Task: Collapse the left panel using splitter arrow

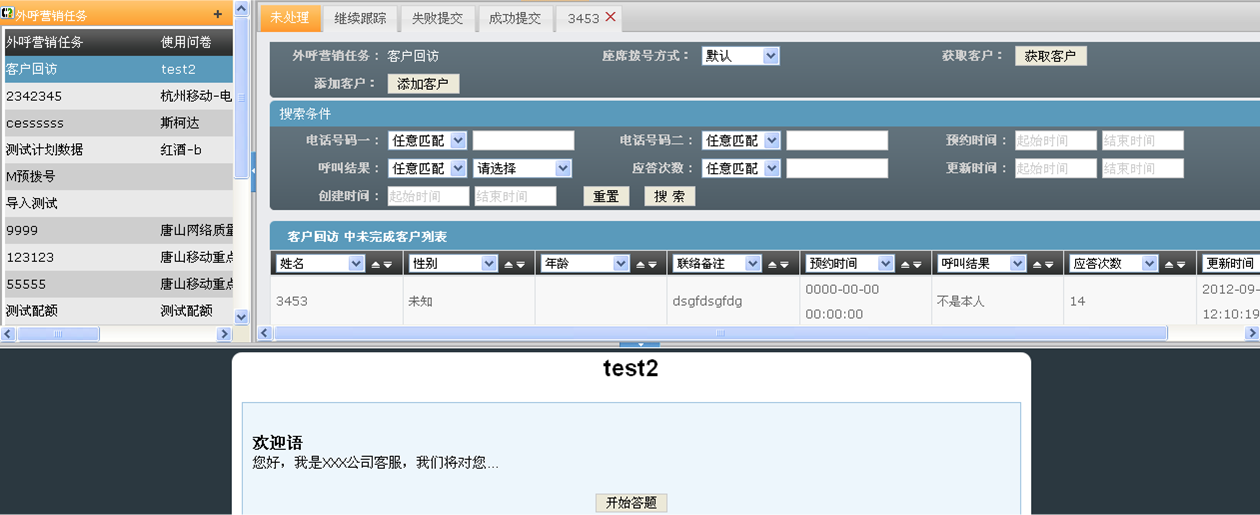Action: point(253,171)
